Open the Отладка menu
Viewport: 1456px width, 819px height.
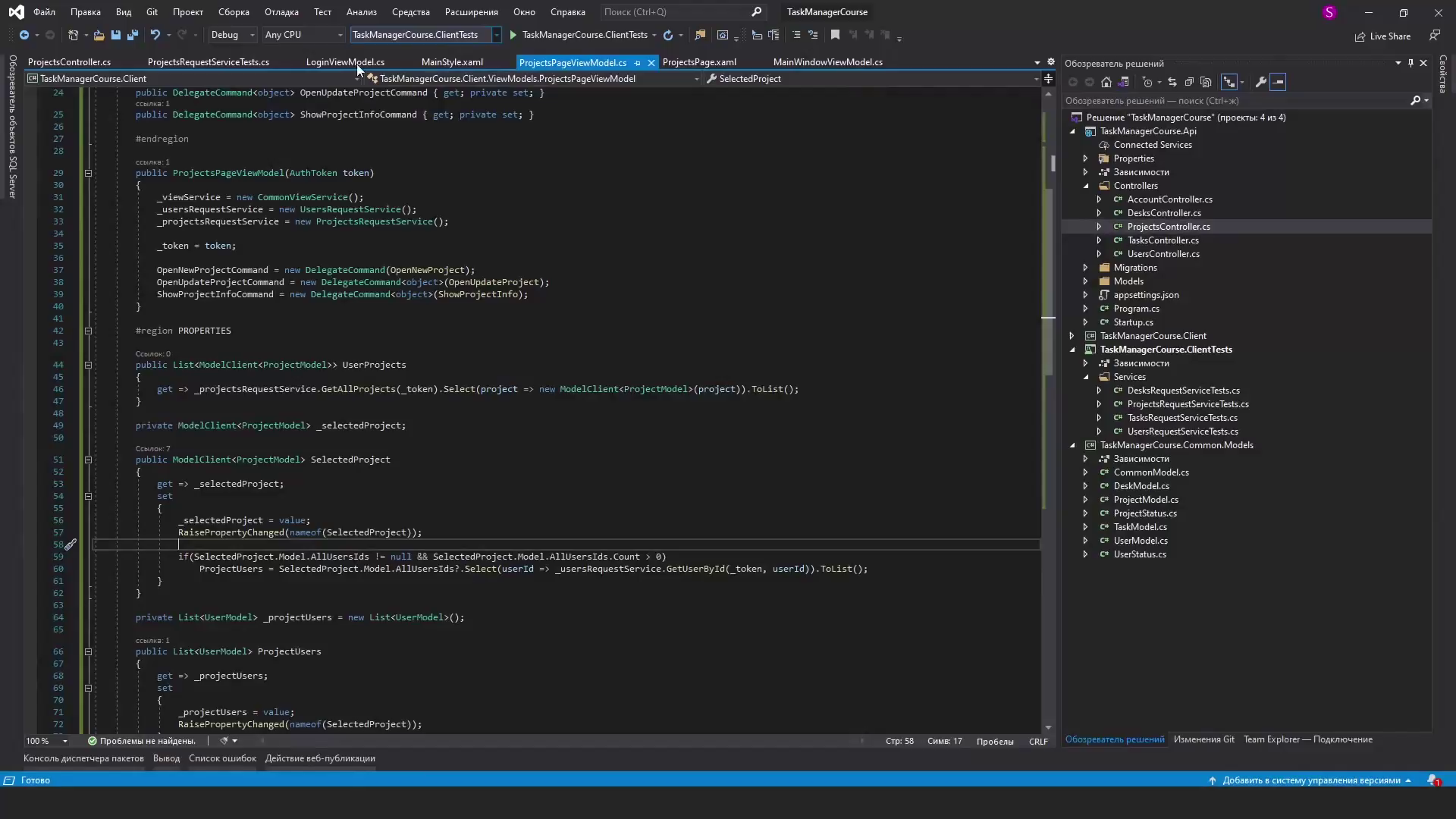point(281,12)
